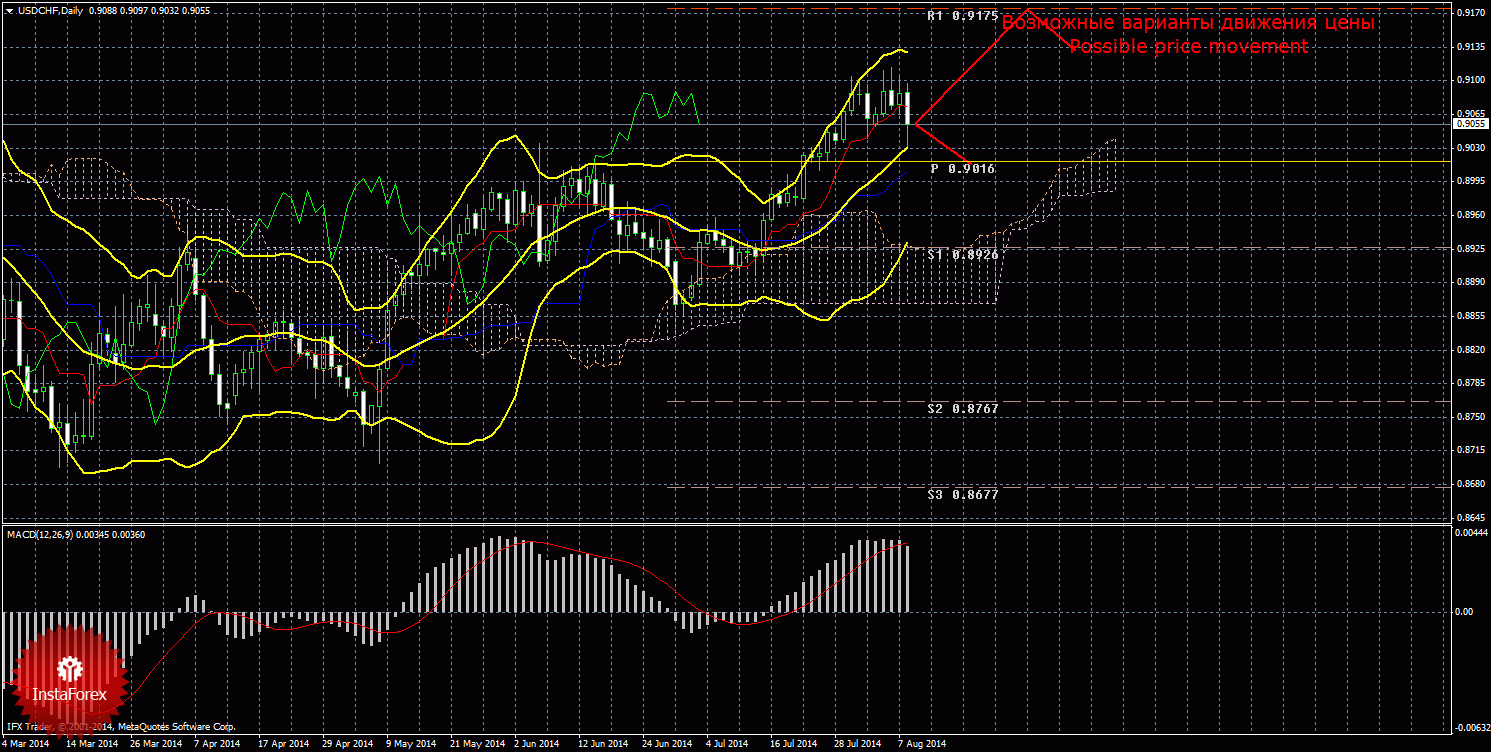Image resolution: width=1491 pixels, height=752 pixels.
Task: Select the S3 0.8677 support label
Action: [x=963, y=494]
